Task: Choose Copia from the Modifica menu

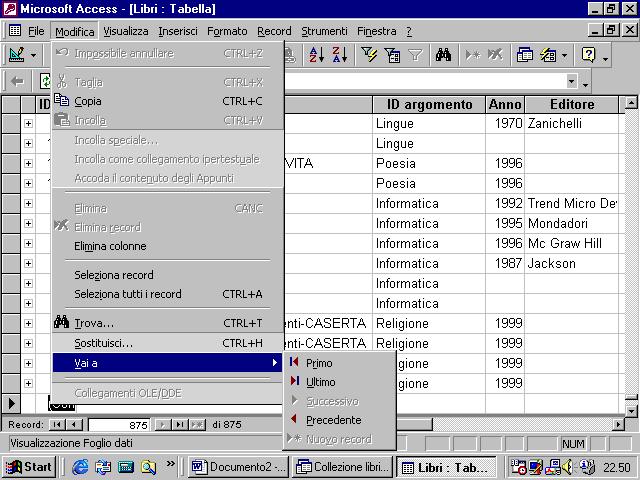Action: click(x=167, y=101)
